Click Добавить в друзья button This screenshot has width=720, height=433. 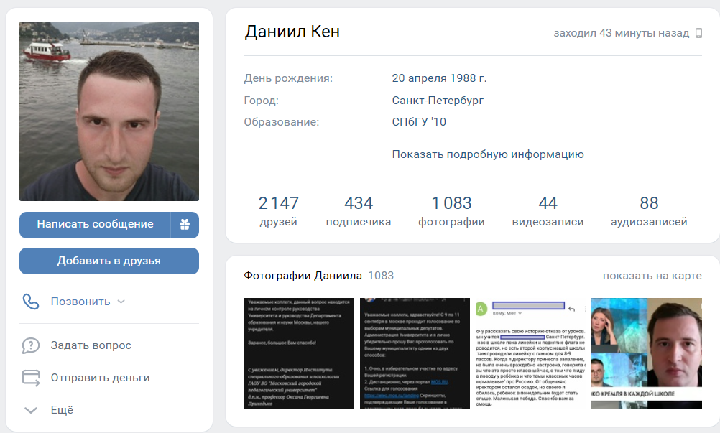click(109, 261)
